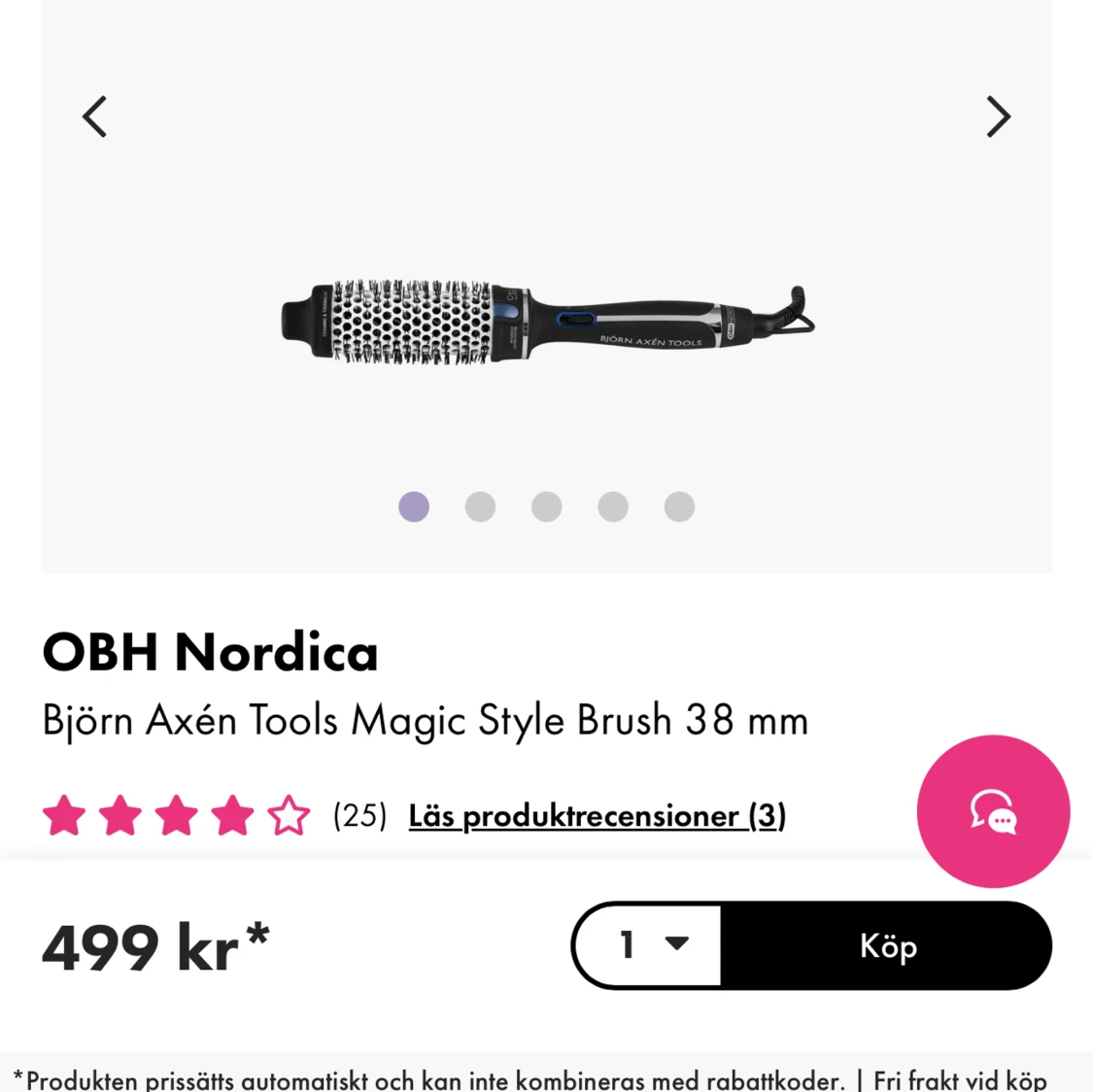Viewport: 1093px width, 1092px height.
Task: Click the right carousel arrow
Action: 998,117
